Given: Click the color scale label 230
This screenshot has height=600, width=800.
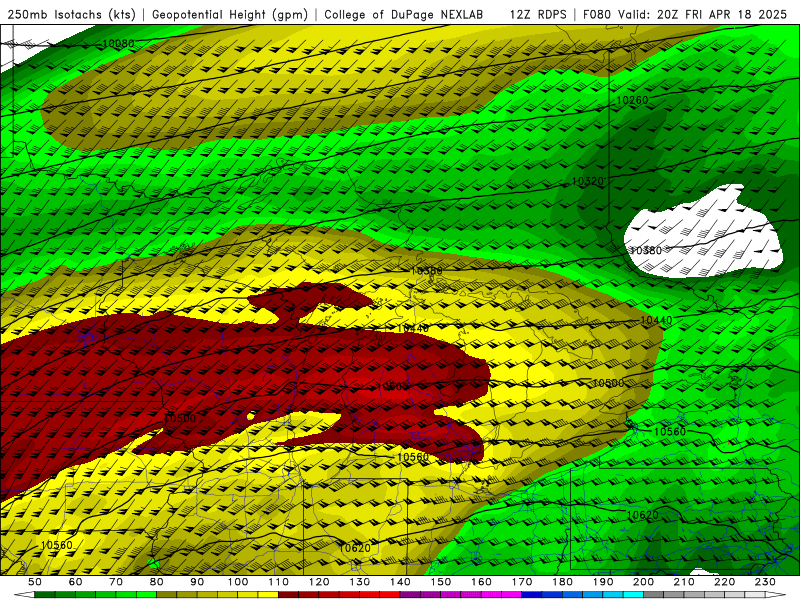Looking at the screenshot, I should click(766, 582).
